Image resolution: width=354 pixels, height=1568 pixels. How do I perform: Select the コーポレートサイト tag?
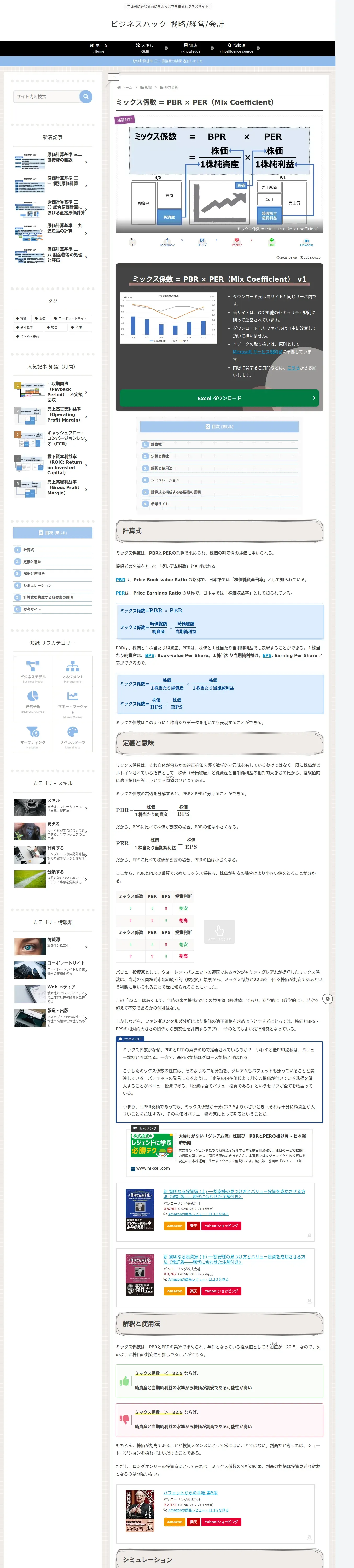click(x=71, y=318)
